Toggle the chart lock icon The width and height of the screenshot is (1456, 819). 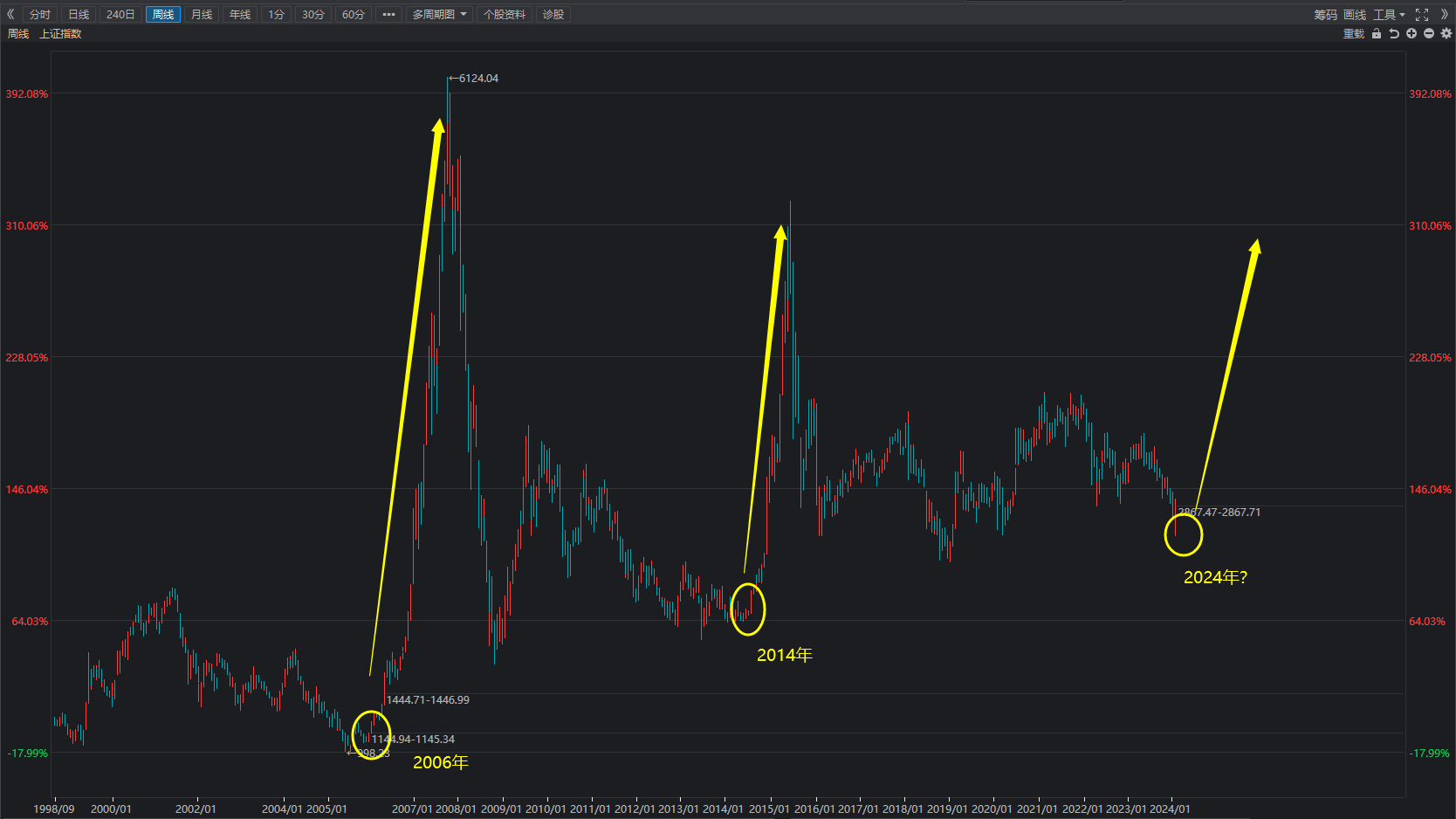tap(1377, 34)
